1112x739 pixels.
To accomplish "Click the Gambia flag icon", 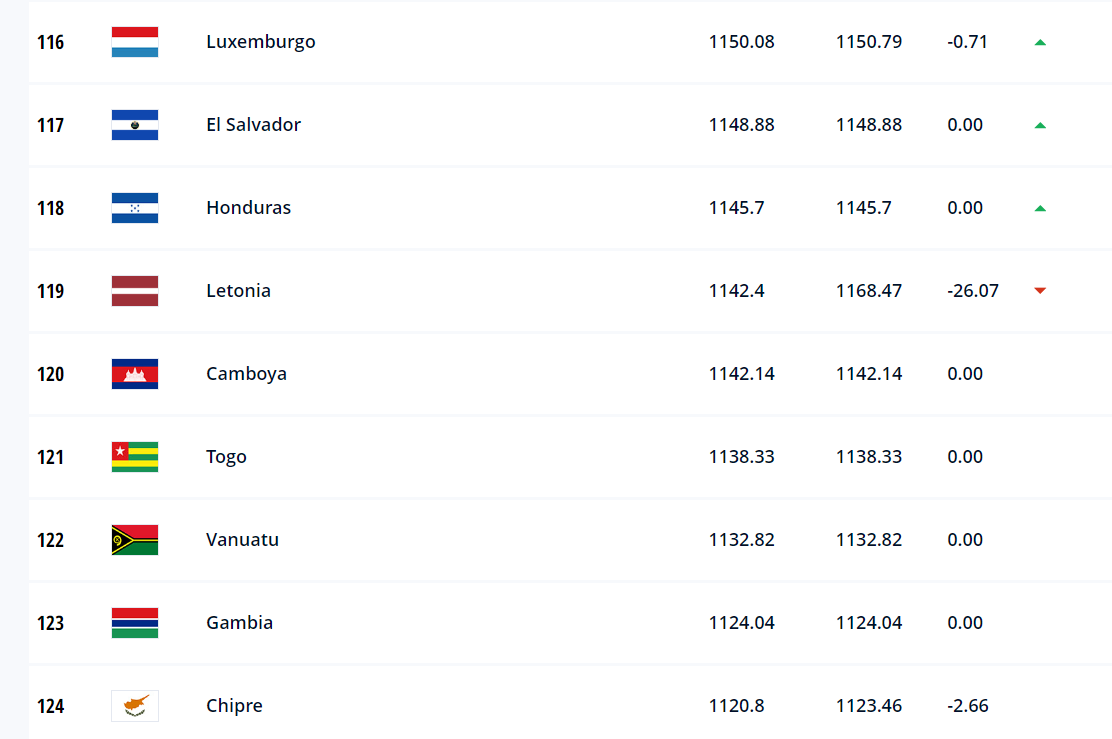I will tap(135, 623).
